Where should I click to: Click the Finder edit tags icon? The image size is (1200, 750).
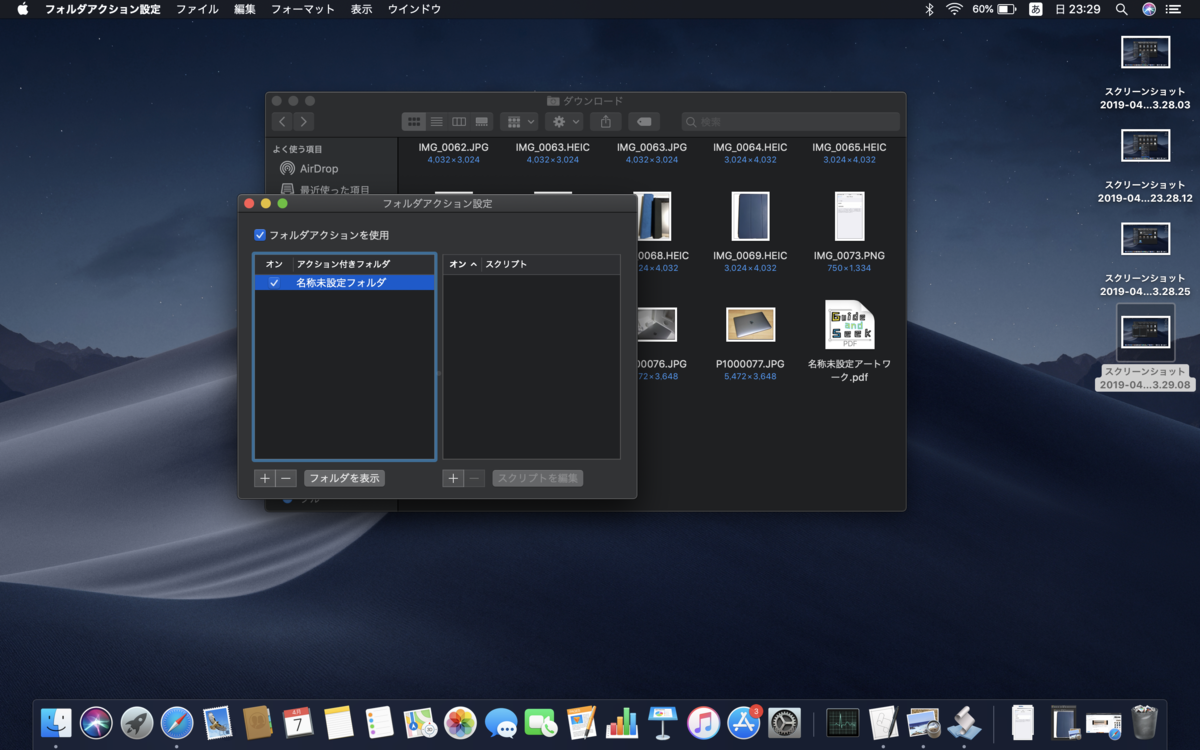[x=643, y=122]
